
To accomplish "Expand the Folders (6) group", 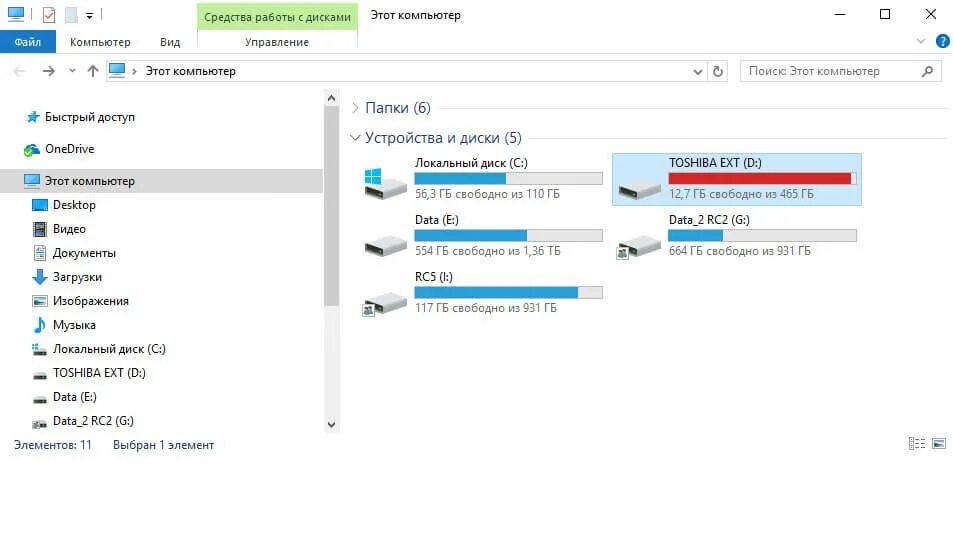I will (356, 108).
